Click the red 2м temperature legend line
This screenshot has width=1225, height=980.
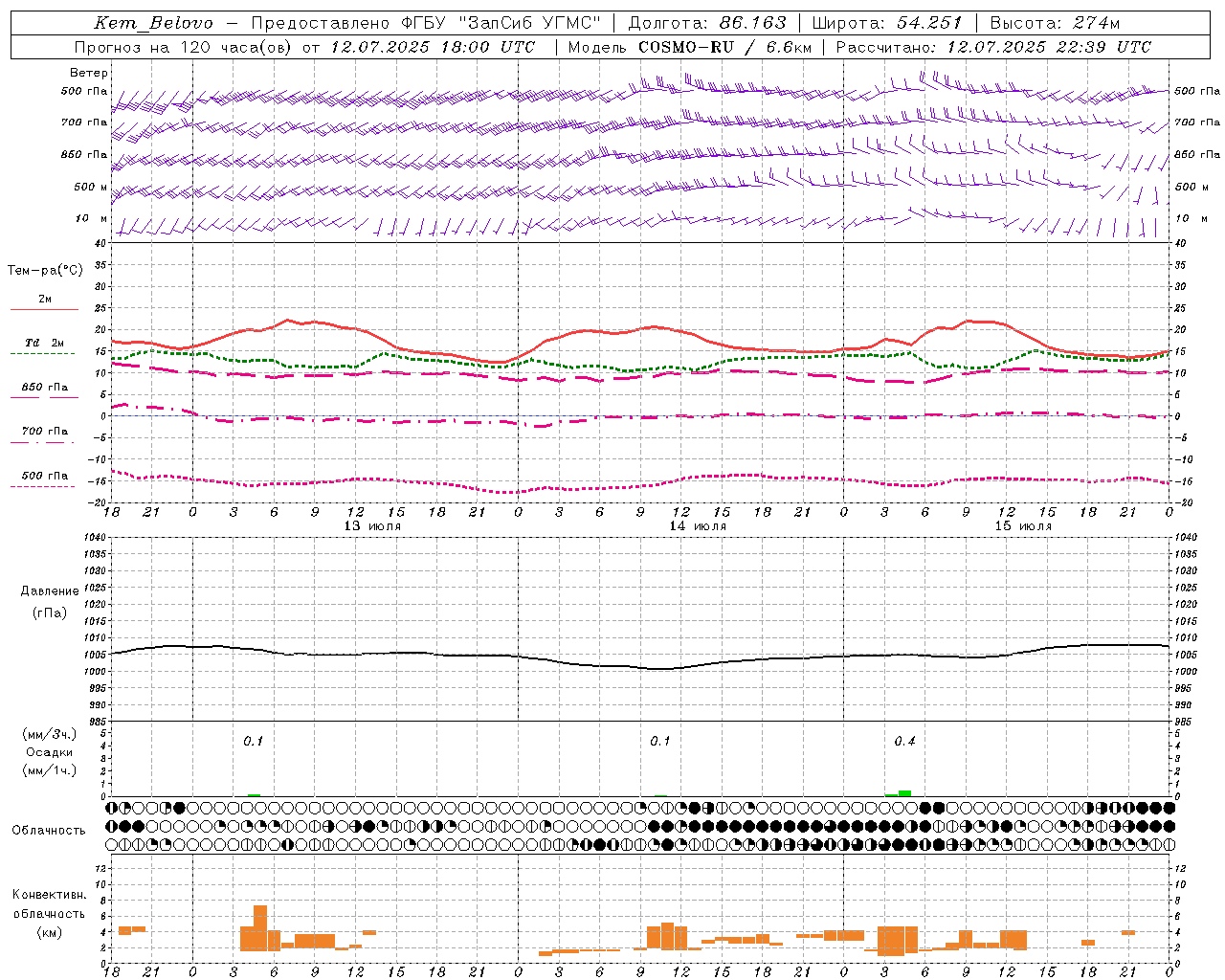[x=44, y=309]
